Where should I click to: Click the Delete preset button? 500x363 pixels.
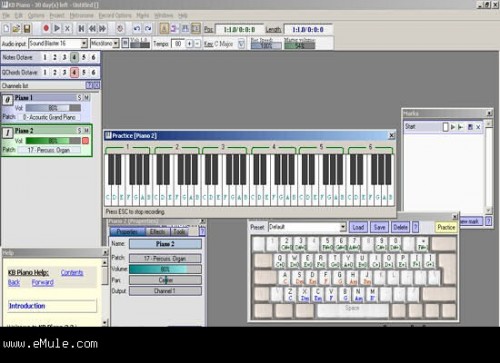400,227
